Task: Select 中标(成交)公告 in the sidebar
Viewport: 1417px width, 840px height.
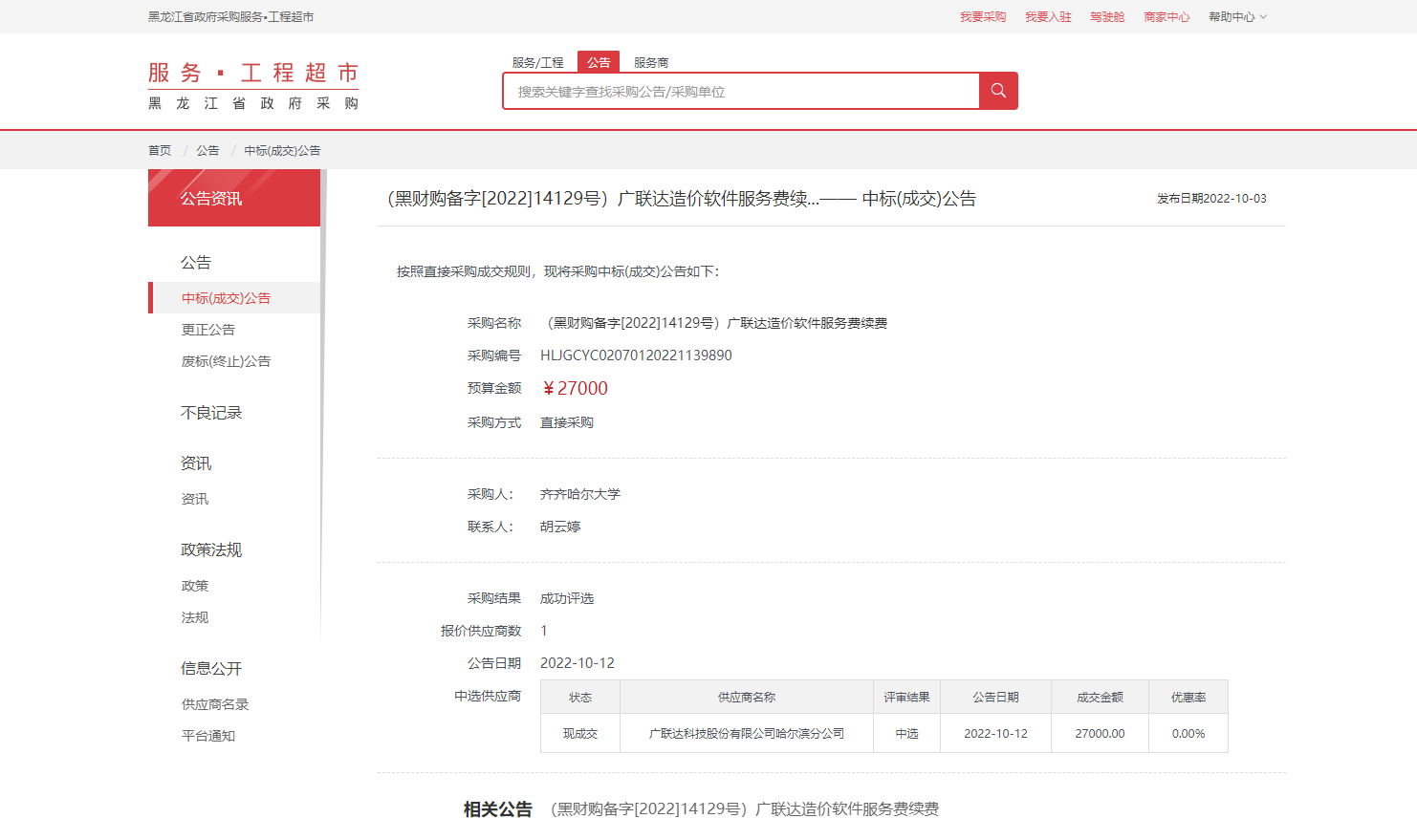Action: (x=227, y=298)
